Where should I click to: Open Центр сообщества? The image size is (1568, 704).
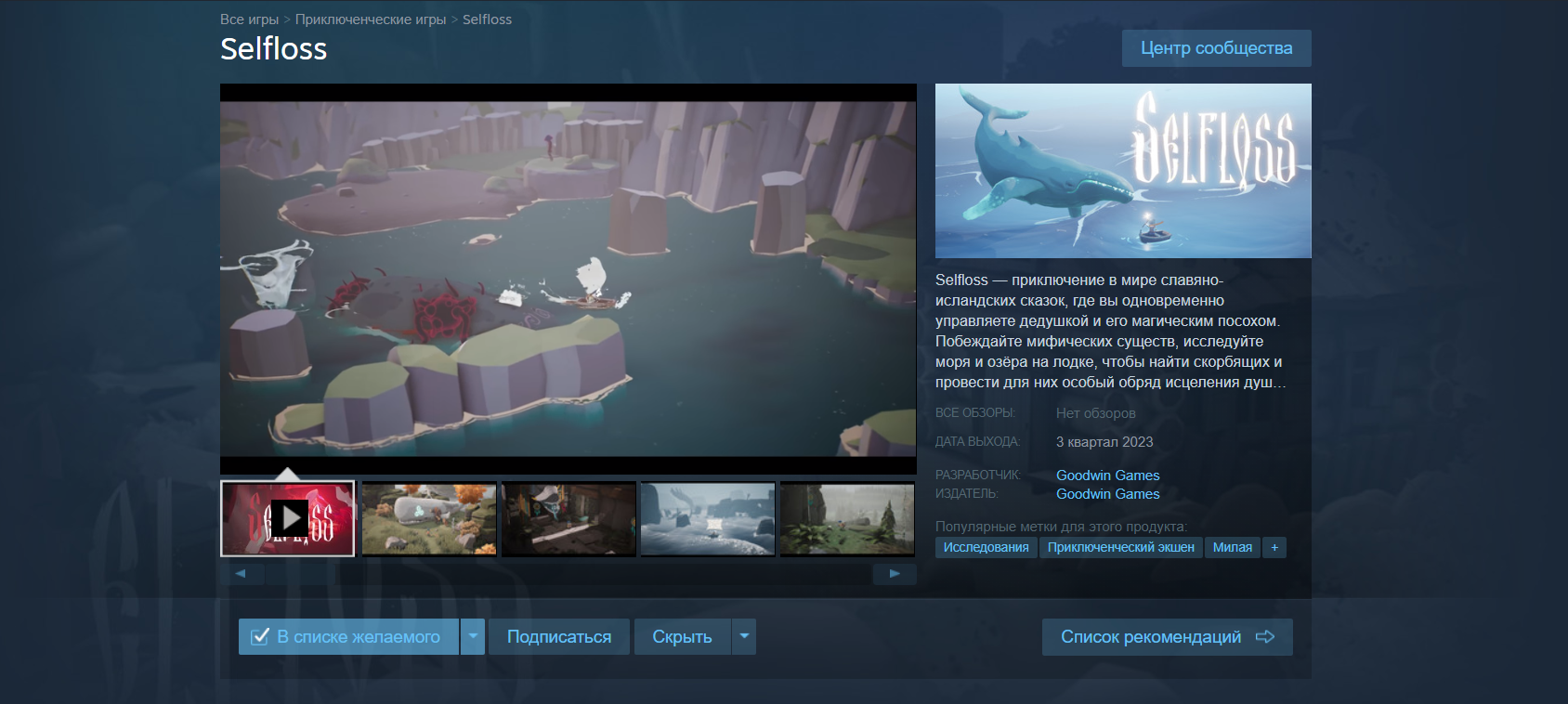(x=1217, y=48)
